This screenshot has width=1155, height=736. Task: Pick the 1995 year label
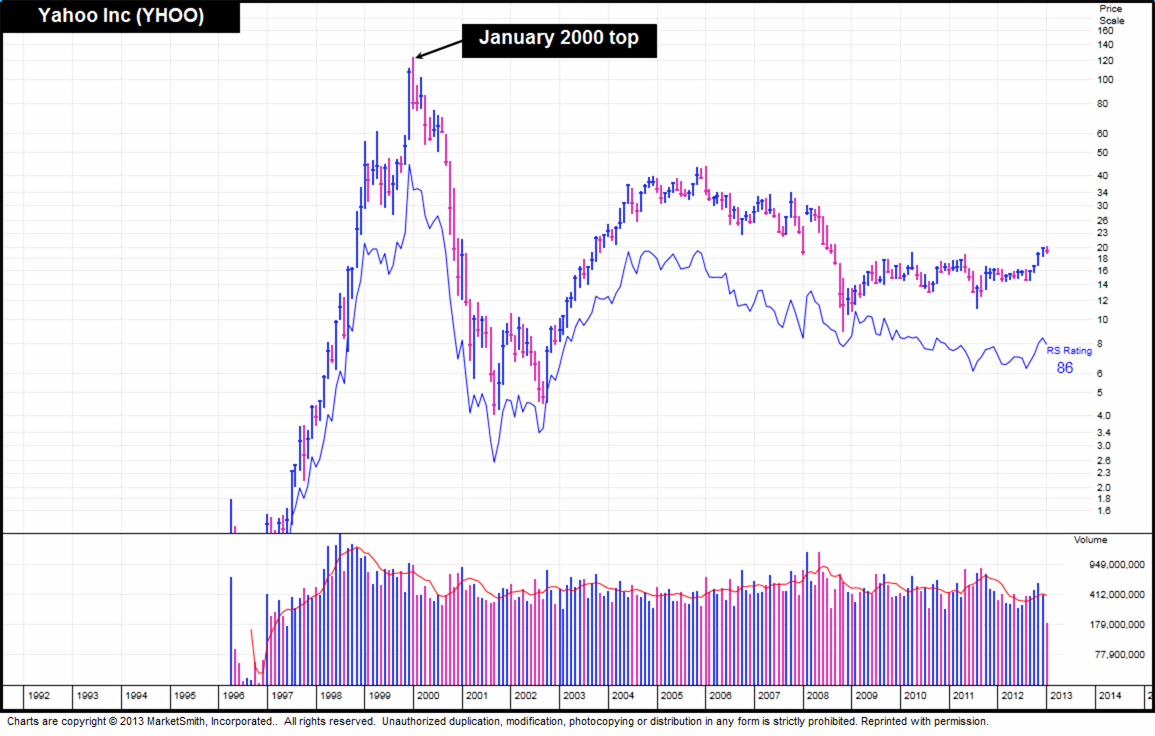(x=185, y=695)
